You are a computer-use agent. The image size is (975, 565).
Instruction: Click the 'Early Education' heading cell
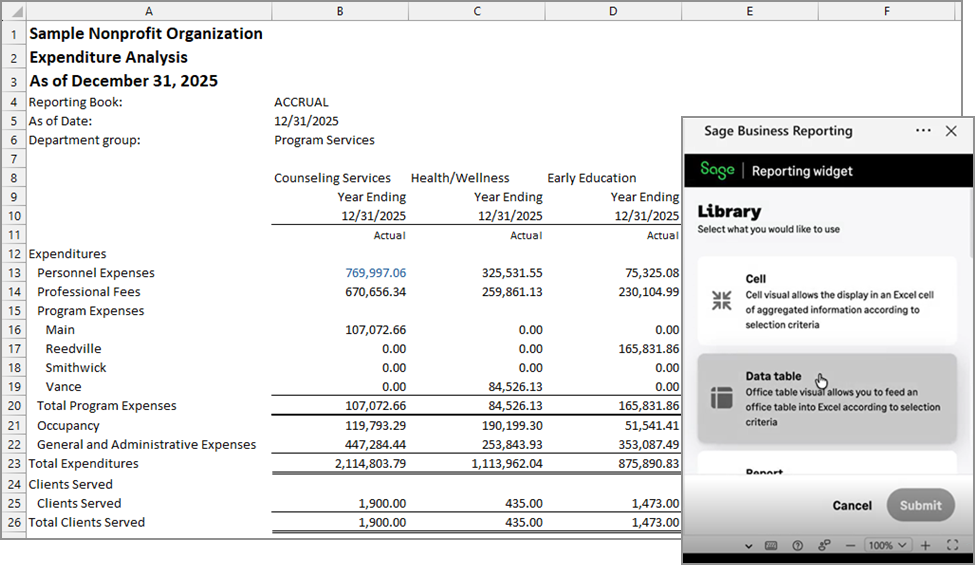(613, 178)
